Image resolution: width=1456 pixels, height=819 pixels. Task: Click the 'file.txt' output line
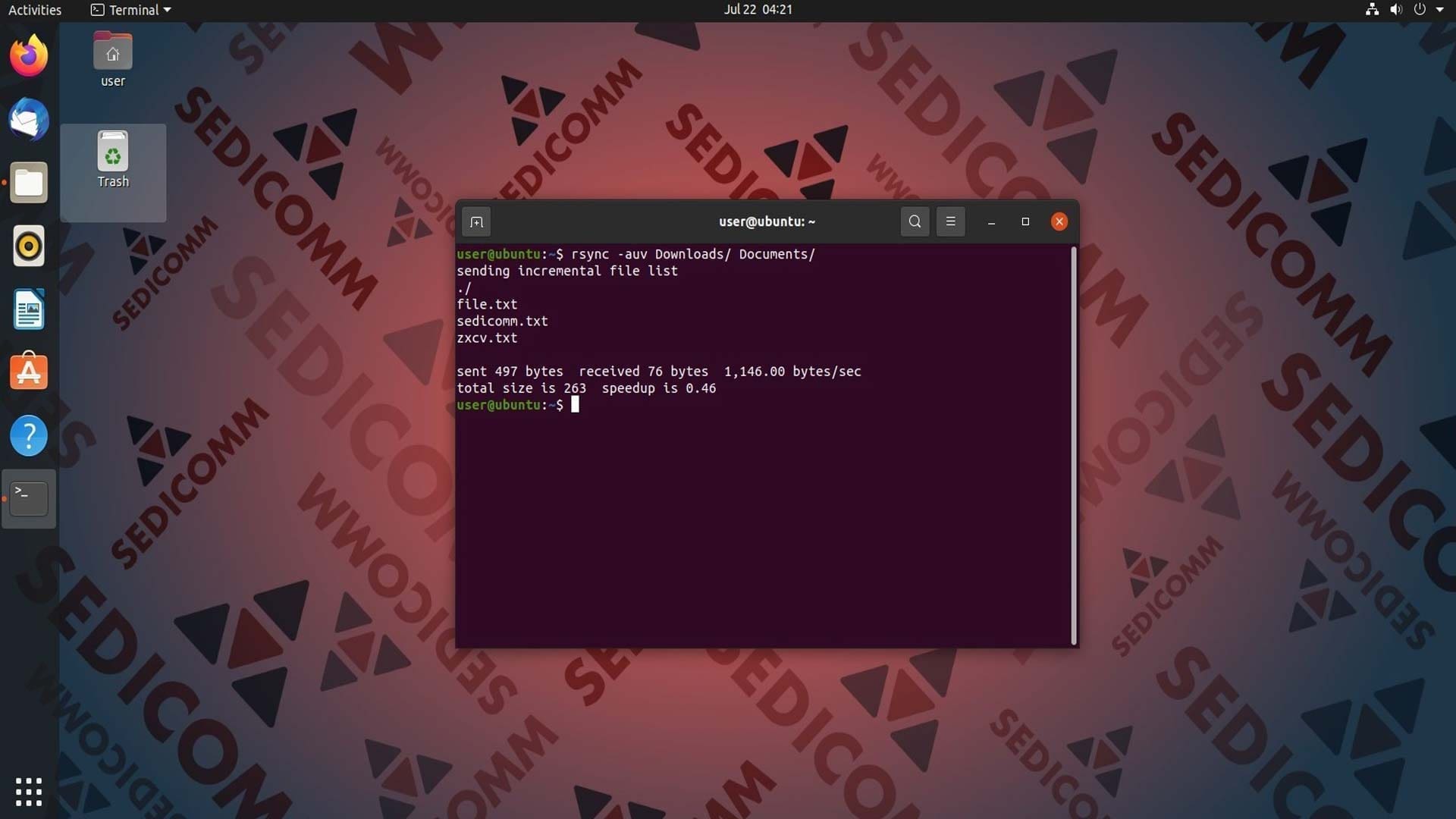coord(487,304)
